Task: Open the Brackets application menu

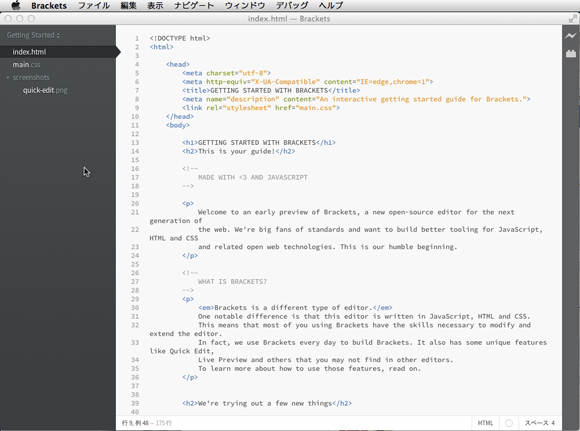Action: pyautogui.click(x=49, y=6)
